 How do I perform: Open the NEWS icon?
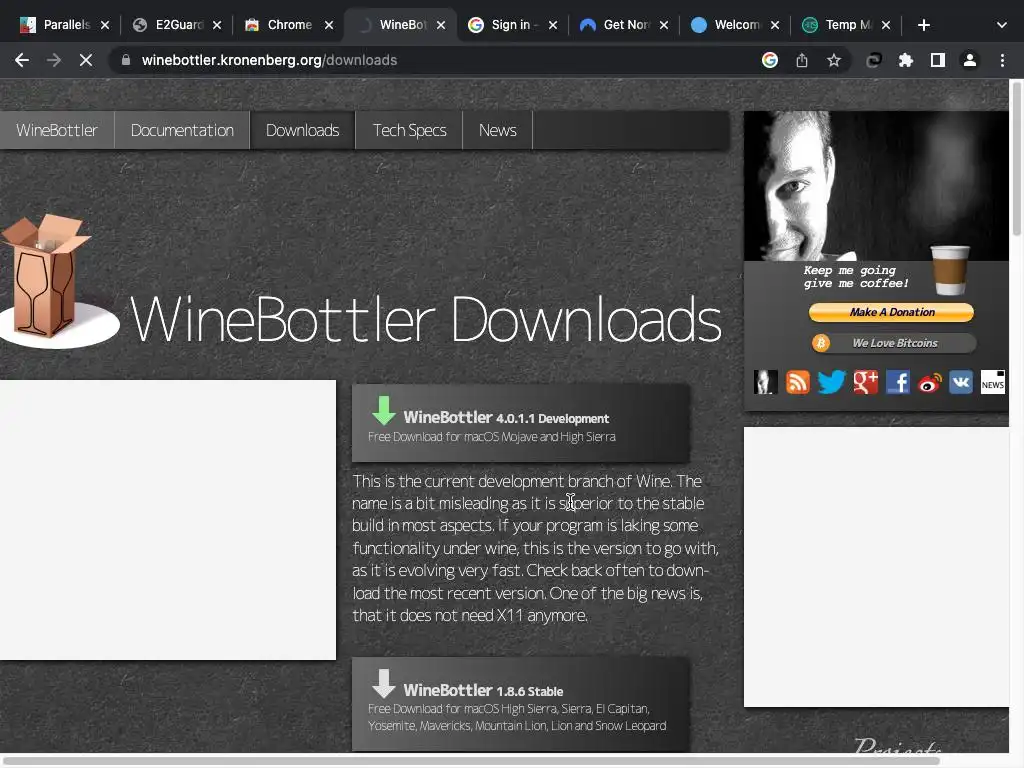[x=993, y=382]
